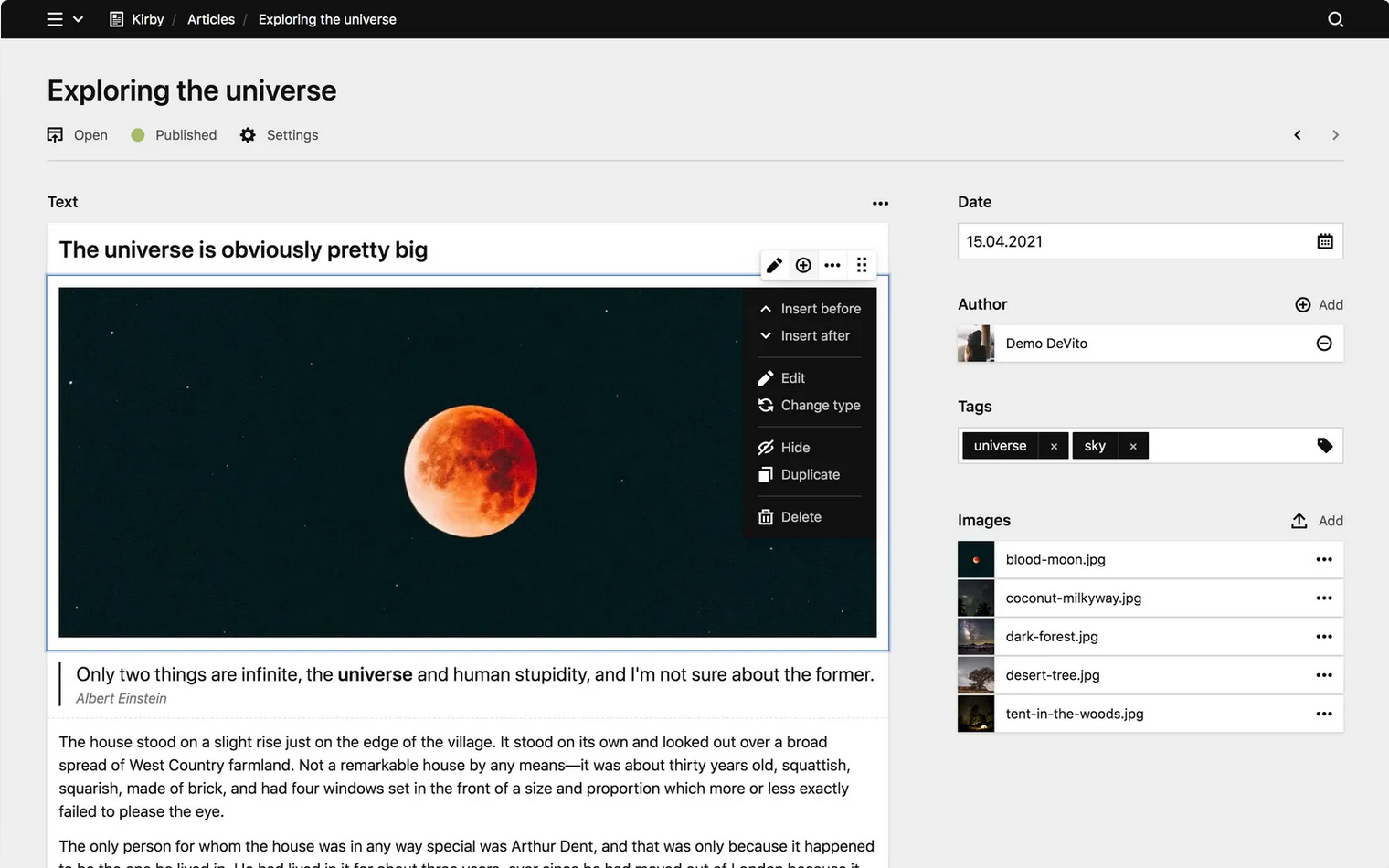Choose Duplicate in the block menu
The height and width of the screenshot is (868, 1389).
click(x=810, y=475)
